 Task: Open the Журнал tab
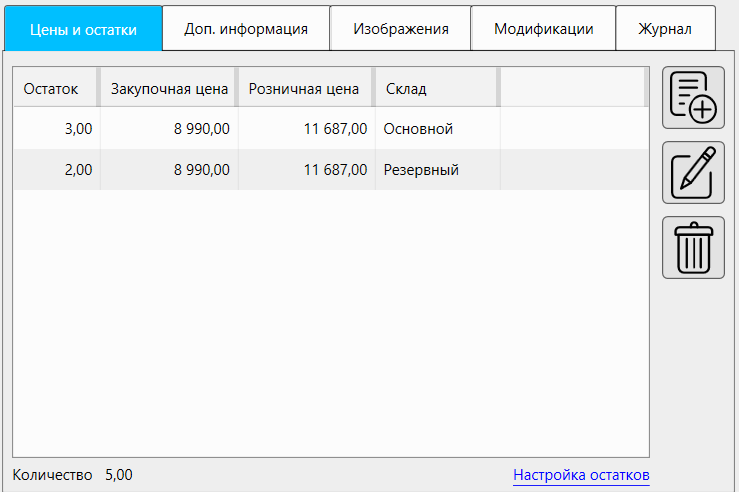pyautogui.click(x=665, y=29)
